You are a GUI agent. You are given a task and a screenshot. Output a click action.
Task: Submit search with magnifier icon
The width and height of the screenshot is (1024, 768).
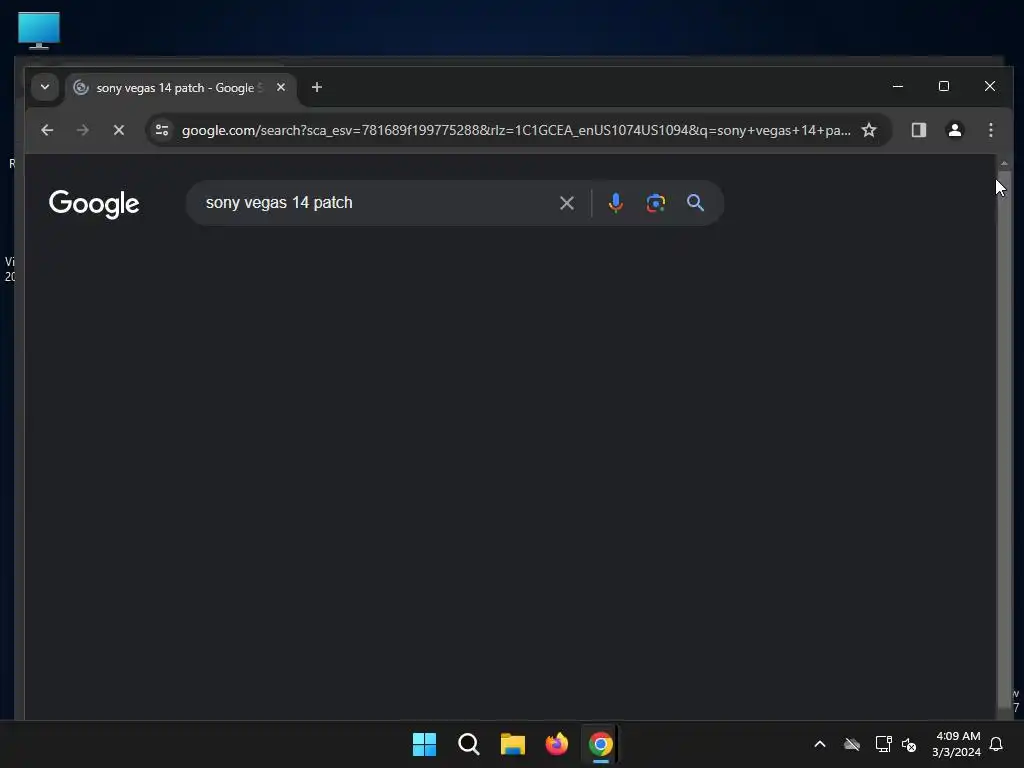pyautogui.click(x=696, y=203)
